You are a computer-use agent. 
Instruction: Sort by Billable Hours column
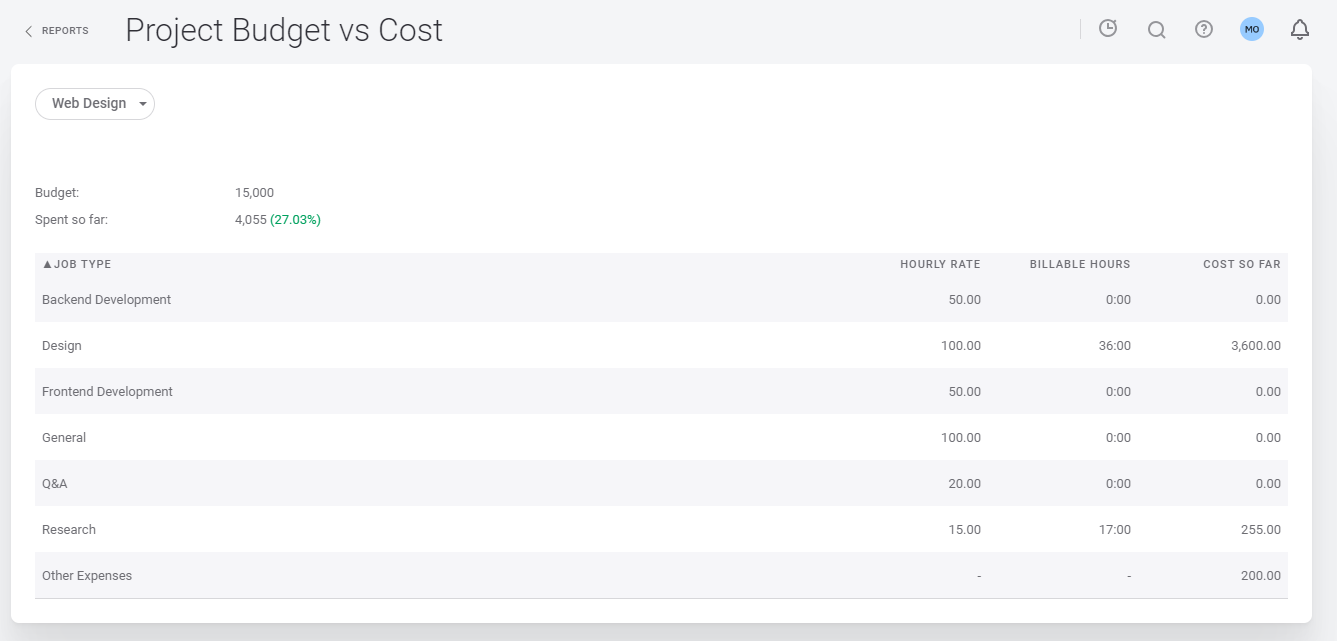click(1080, 264)
